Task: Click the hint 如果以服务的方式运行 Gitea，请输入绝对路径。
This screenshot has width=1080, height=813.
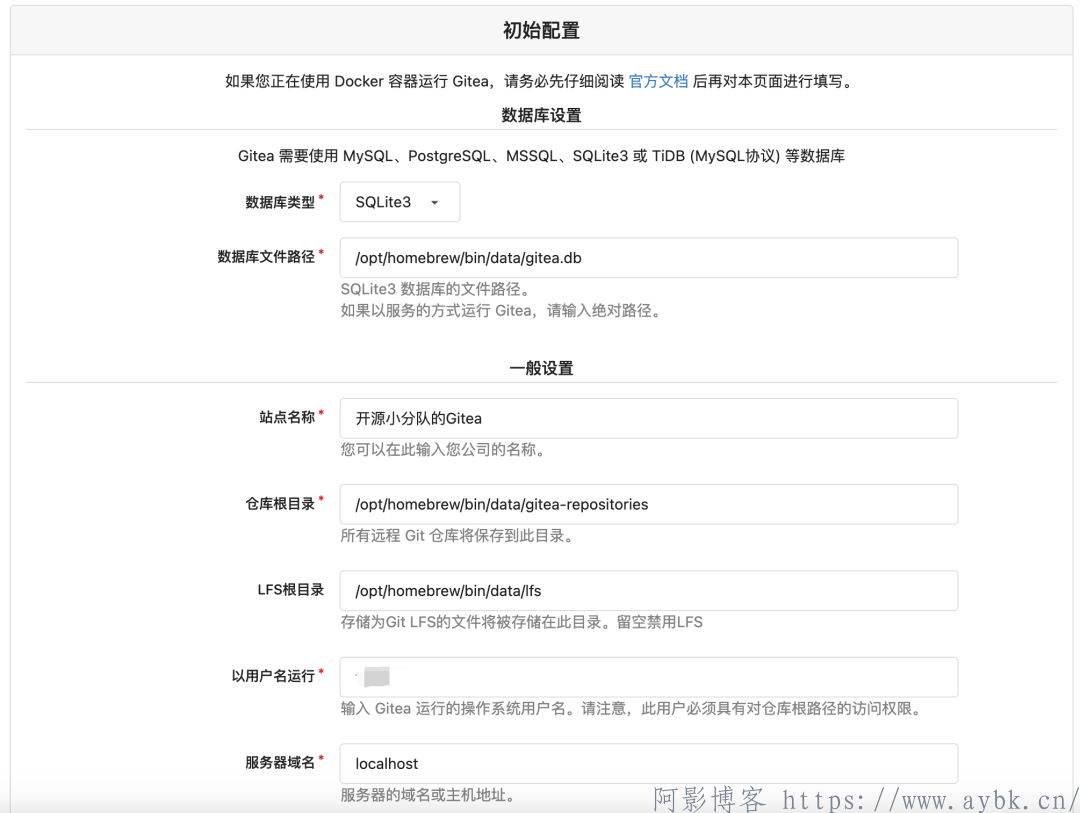Action: click(501, 311)
